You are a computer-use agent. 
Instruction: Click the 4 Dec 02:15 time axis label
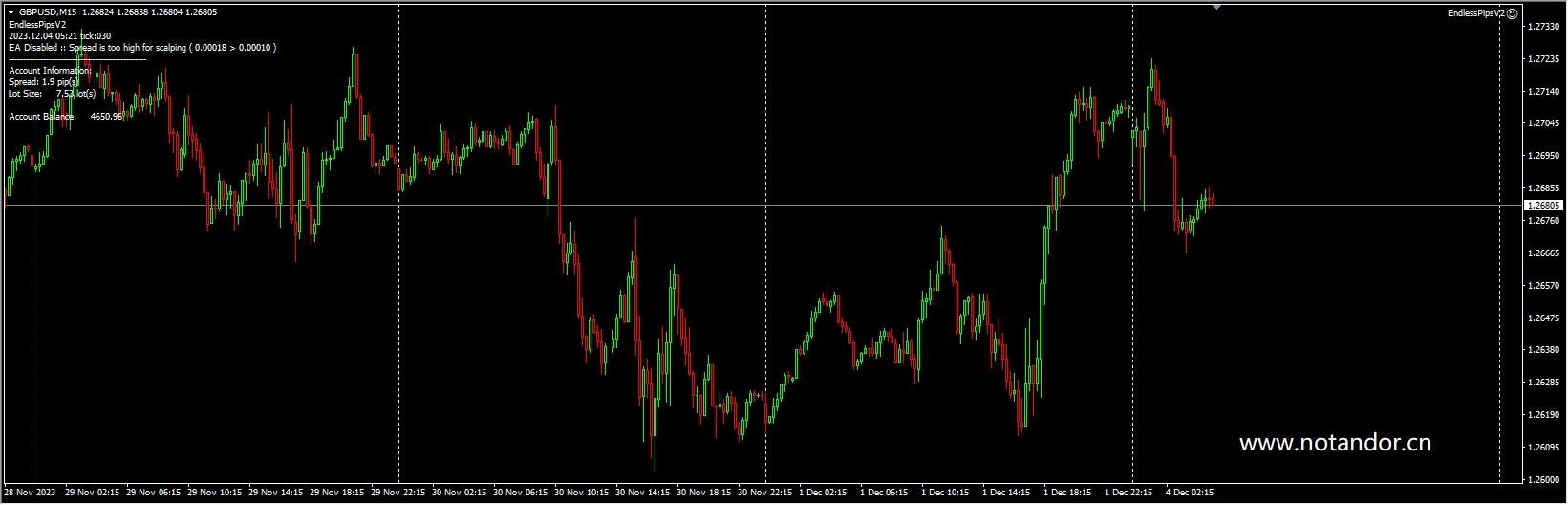1190,494
